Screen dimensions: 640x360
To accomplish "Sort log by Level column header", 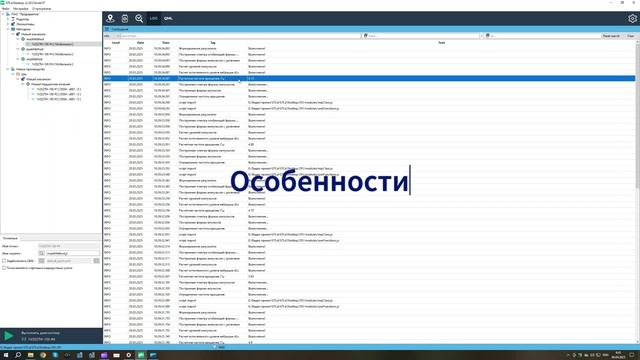I will (116, 42).
